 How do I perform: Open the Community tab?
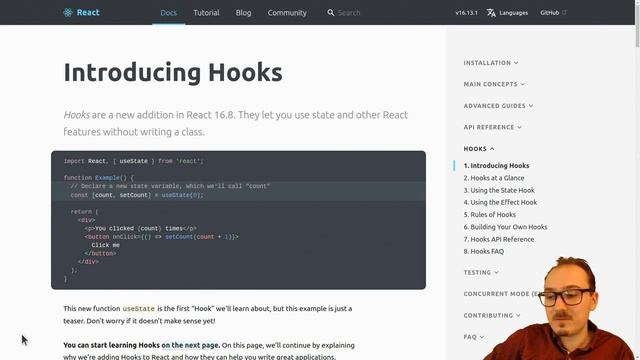pos(287,13)
